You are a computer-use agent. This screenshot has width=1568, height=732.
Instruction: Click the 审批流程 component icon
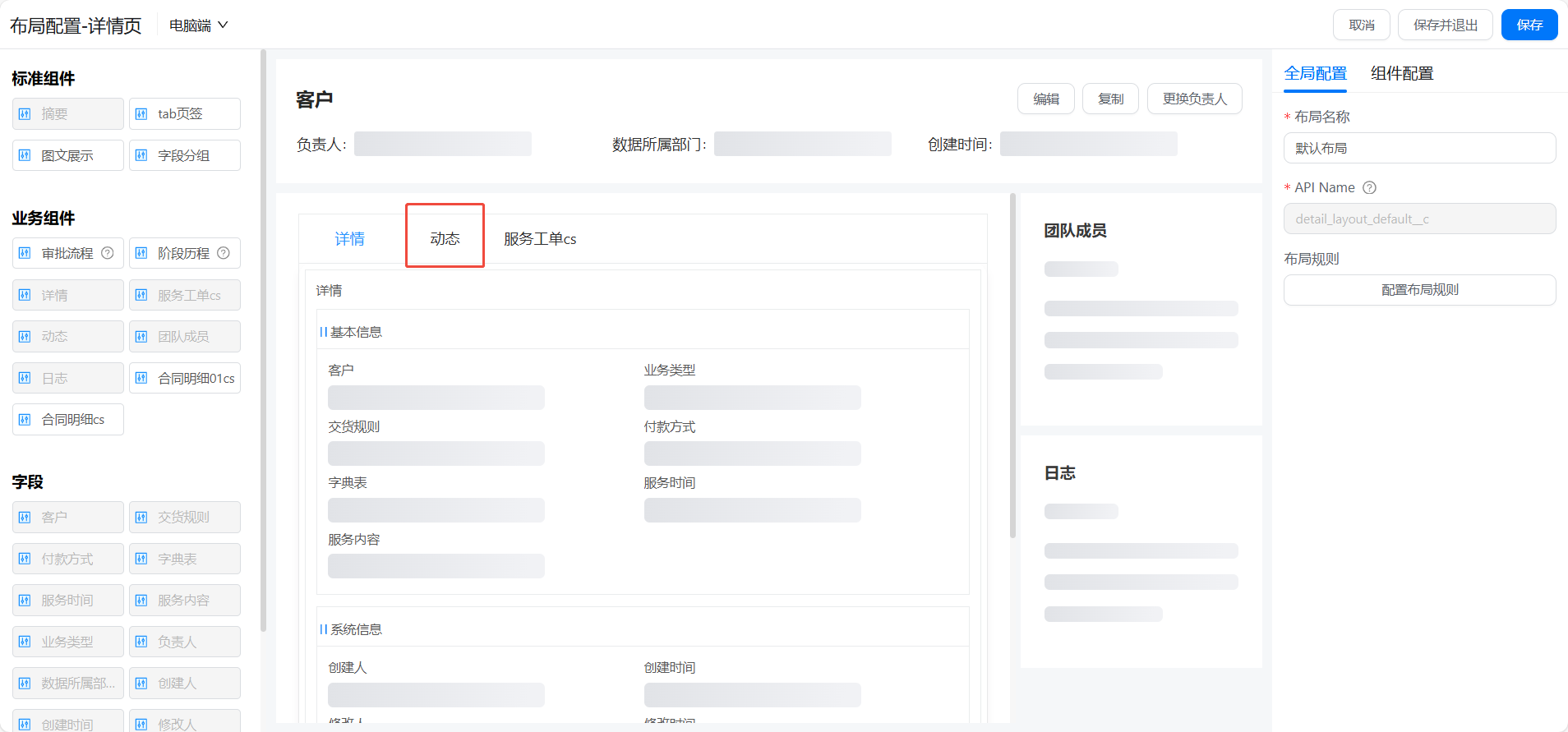click(x=25, y=253)
